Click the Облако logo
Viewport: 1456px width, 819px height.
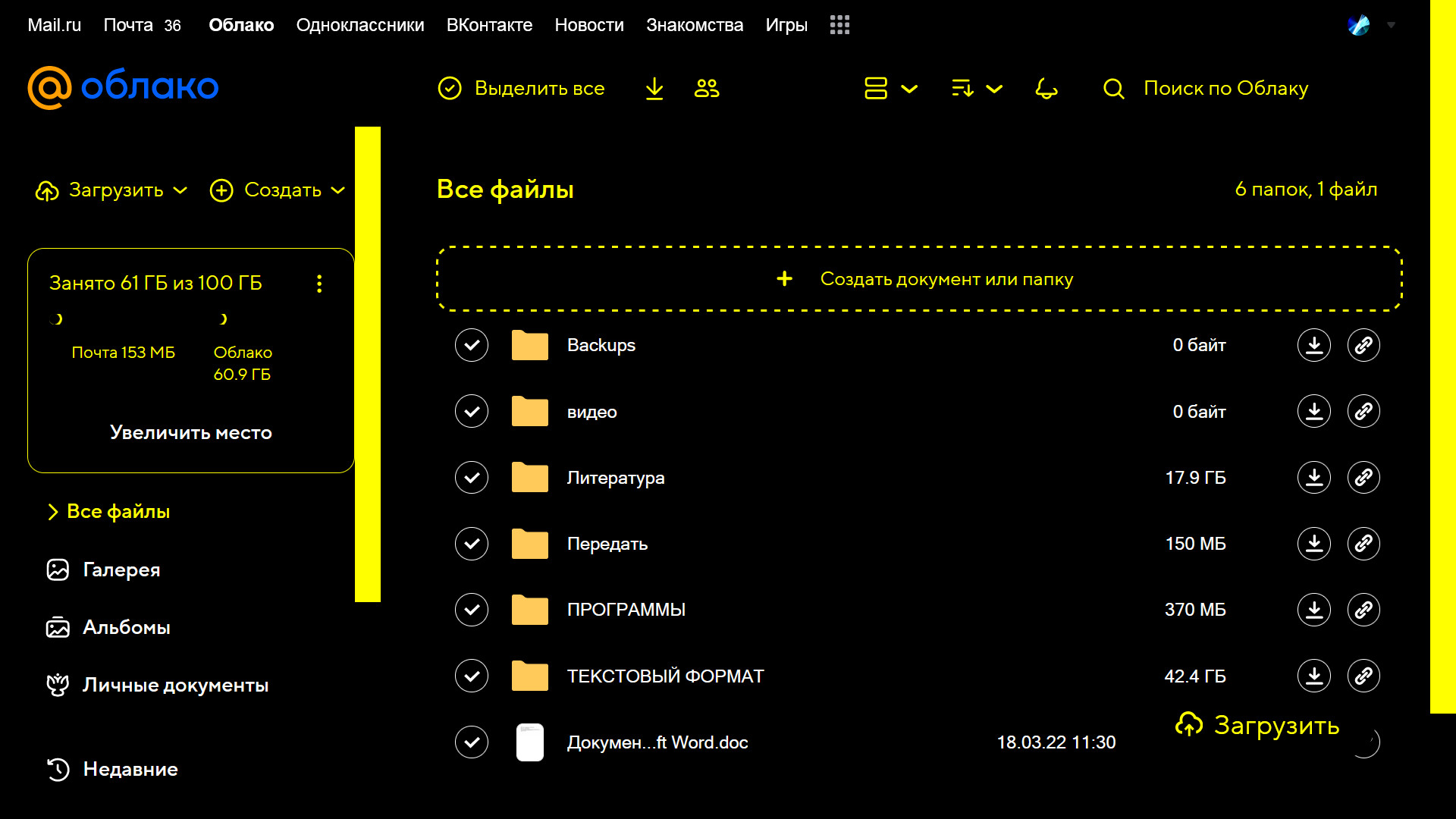coord(123,87)
